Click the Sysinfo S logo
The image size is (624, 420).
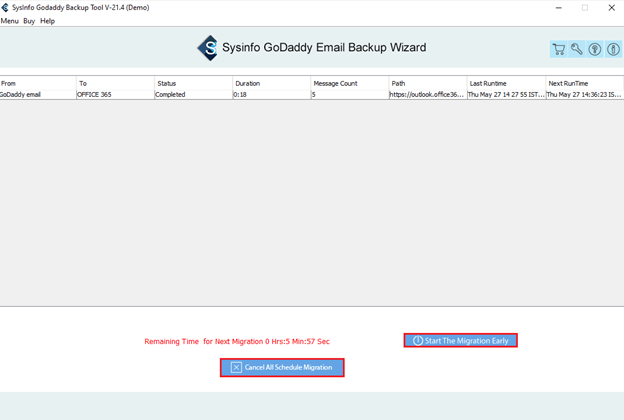[208, 48]
